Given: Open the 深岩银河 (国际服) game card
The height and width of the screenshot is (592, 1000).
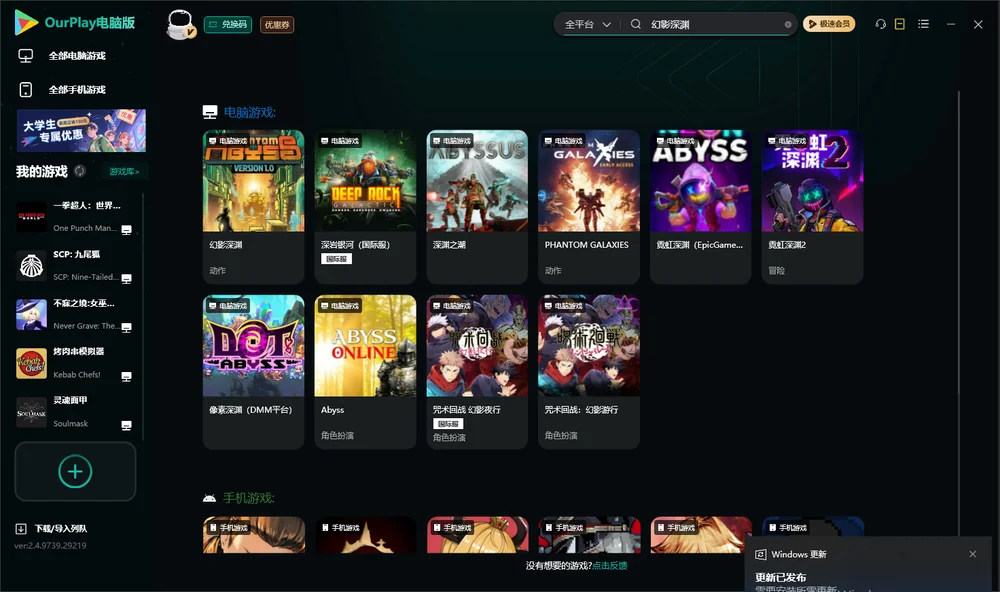Looking at the screenshot, I should click(365, 207).
